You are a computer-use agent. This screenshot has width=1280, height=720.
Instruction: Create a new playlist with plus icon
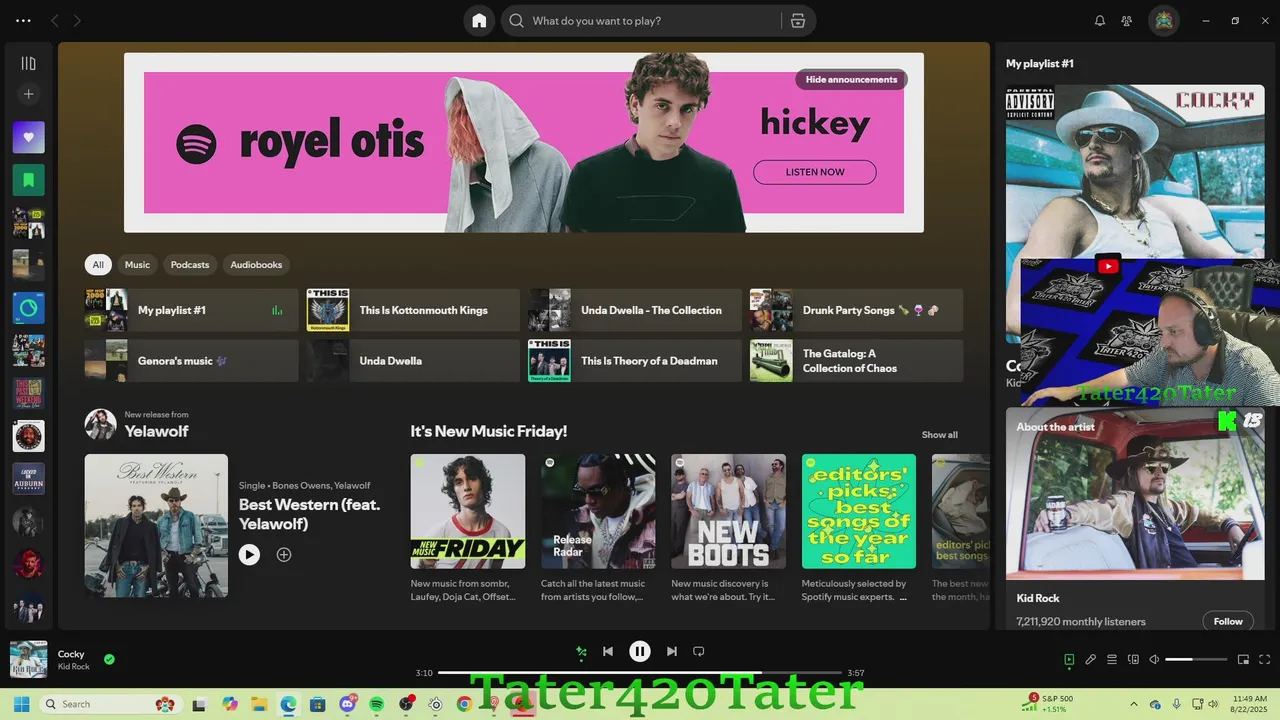tap(29, 94)
